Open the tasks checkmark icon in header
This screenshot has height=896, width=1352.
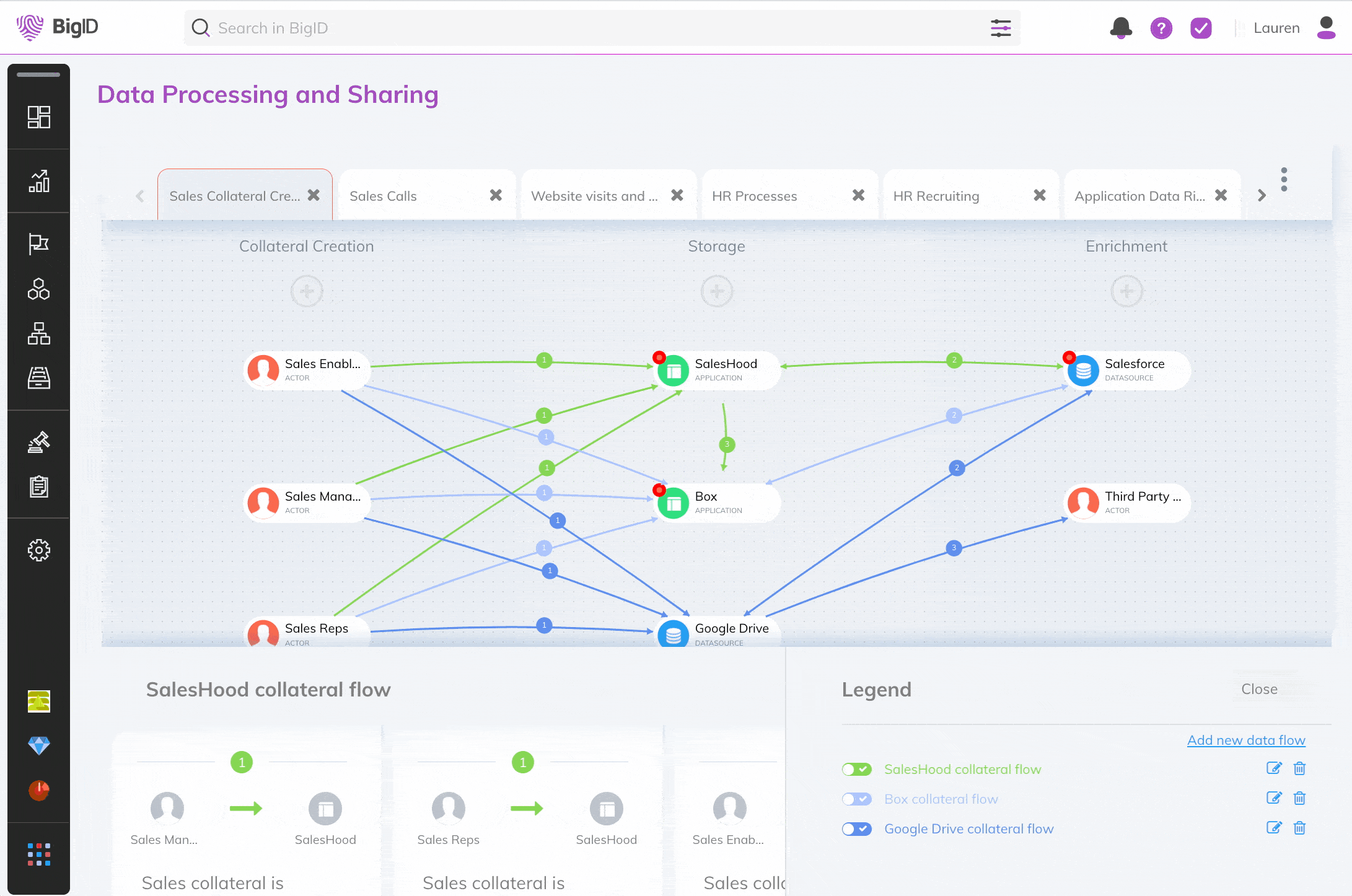coord(1201,28)
